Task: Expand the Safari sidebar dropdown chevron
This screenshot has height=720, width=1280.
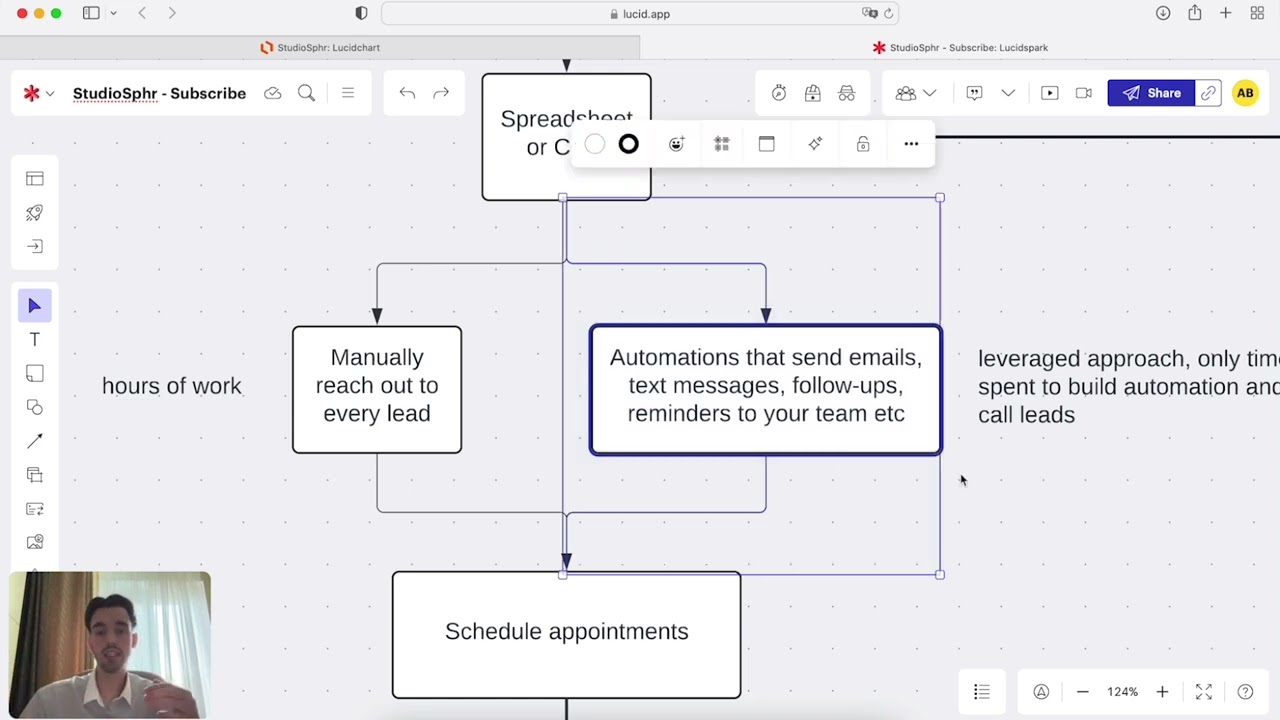Action: pos(113,13)
